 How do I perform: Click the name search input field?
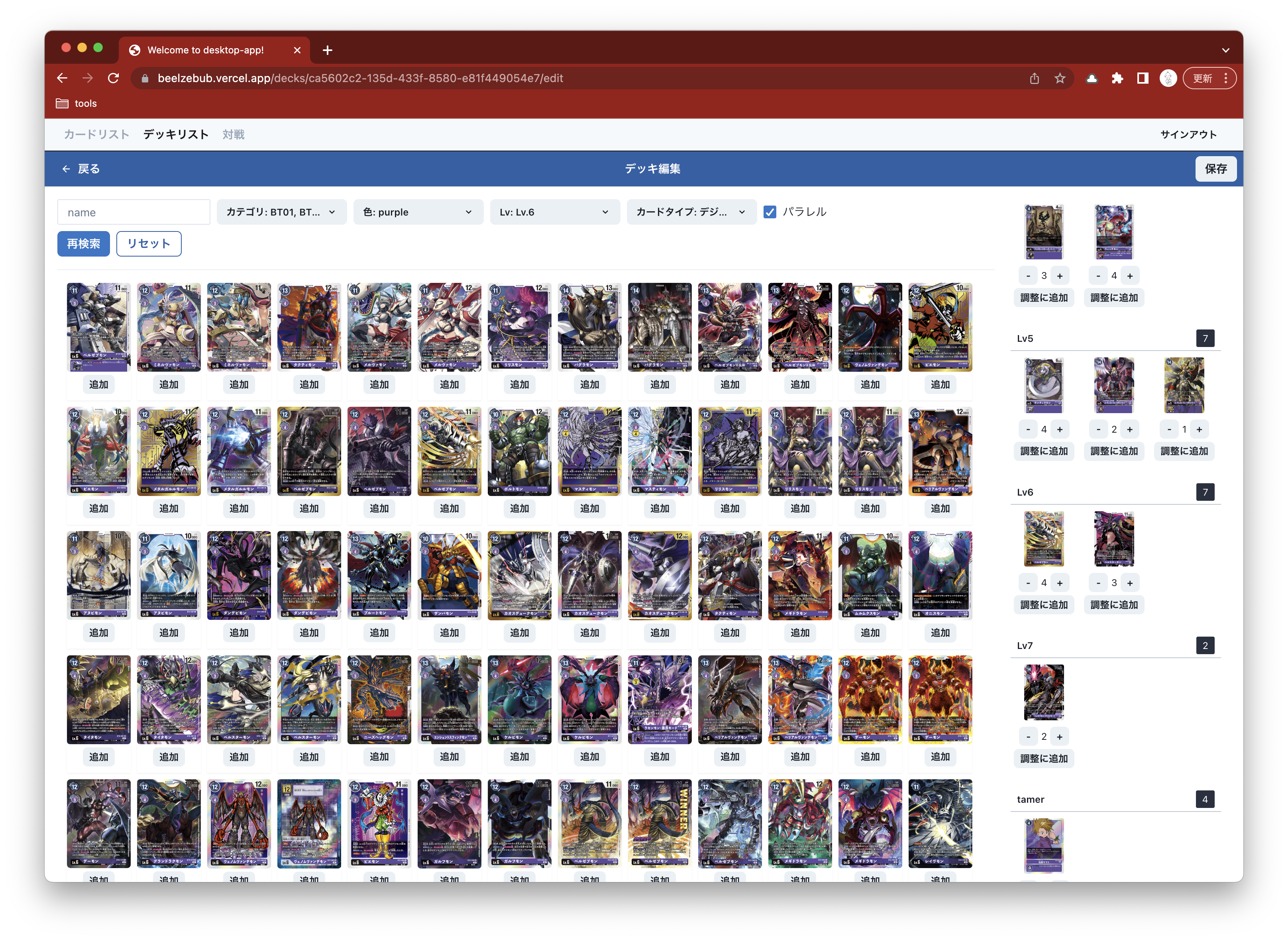click(x=134, y=212)
